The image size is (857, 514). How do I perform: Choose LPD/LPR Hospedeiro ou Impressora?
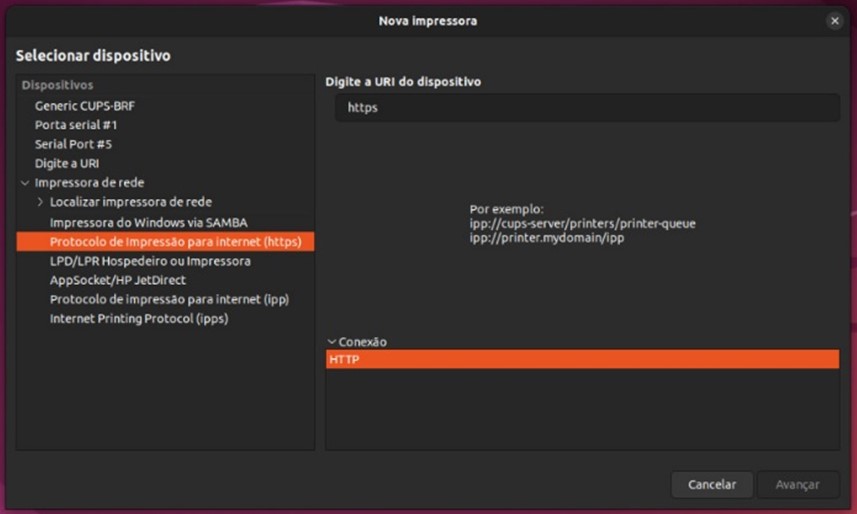pyautogui.click(x=150, y=261)
